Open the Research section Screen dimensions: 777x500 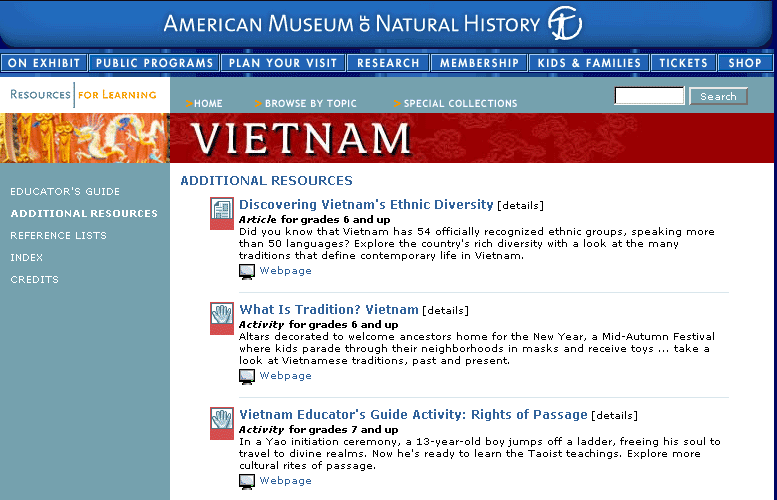[x=388, y=63]
